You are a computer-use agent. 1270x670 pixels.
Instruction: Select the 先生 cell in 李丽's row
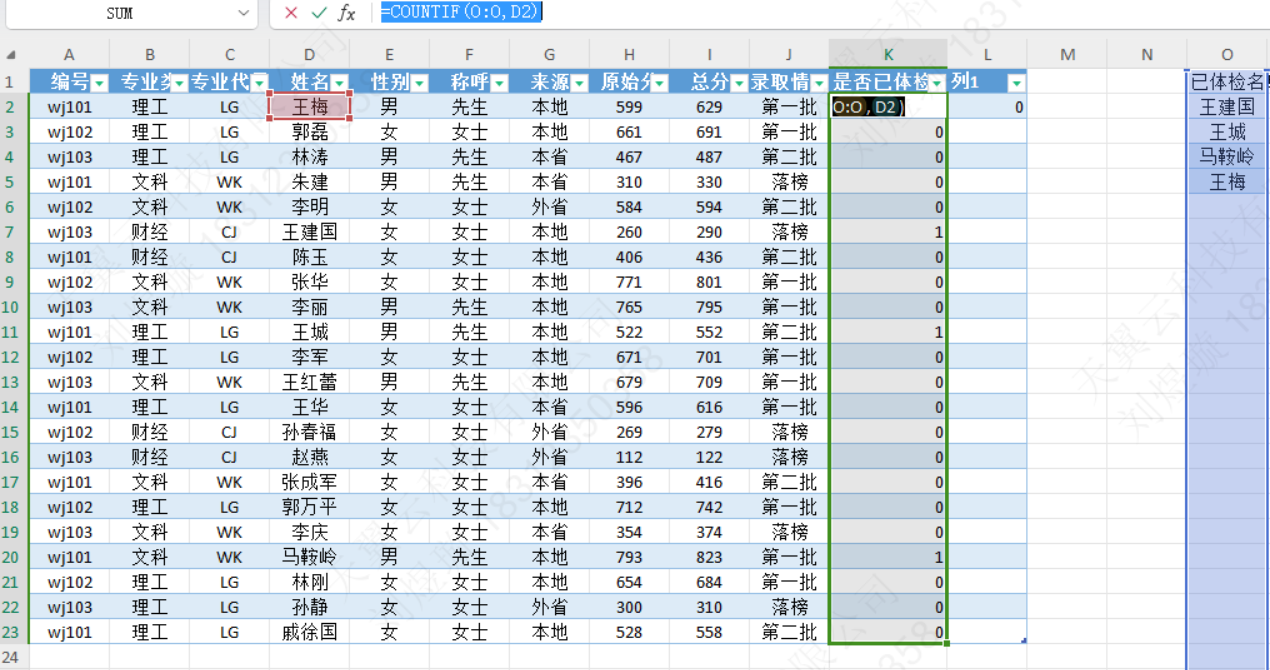[x=469, y=307]
